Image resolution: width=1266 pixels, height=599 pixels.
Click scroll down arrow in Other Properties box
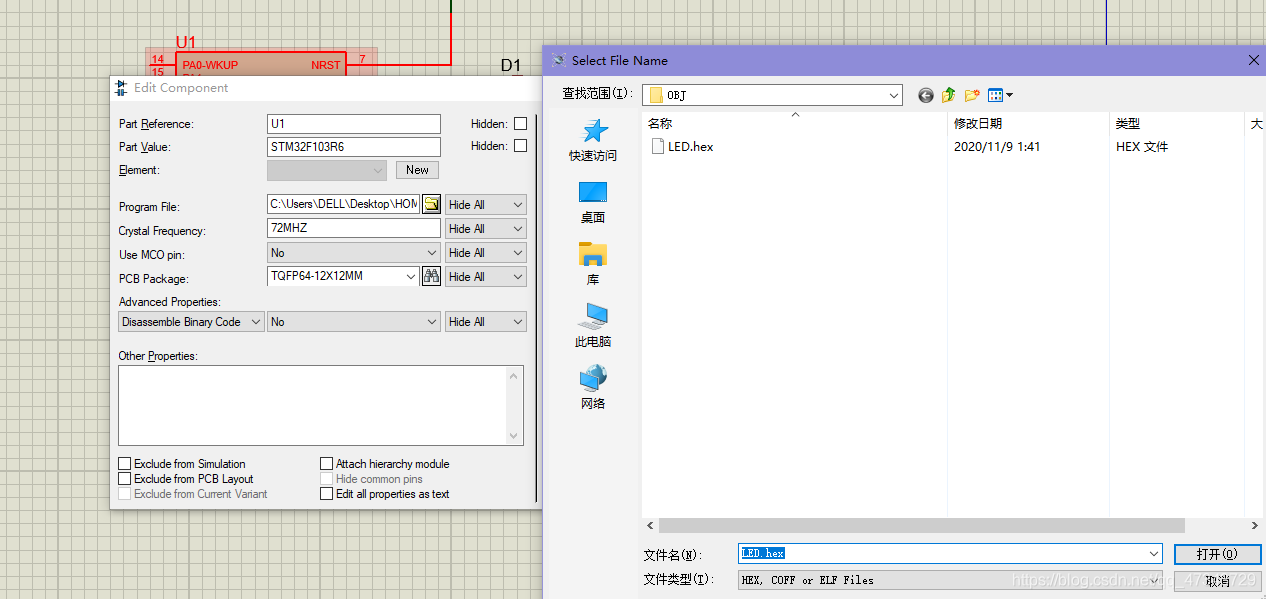pyautogui.click(x=515, y=437)
